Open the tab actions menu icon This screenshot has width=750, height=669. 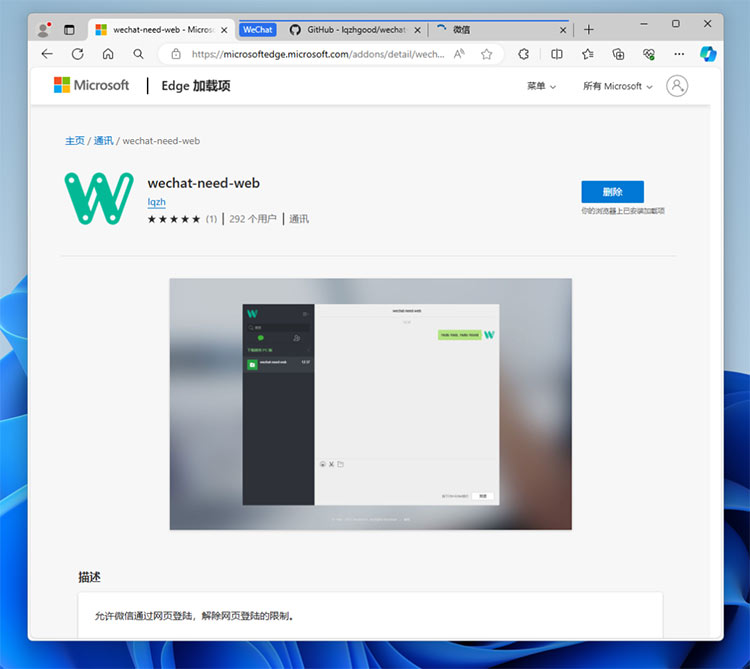pos(69,30)
